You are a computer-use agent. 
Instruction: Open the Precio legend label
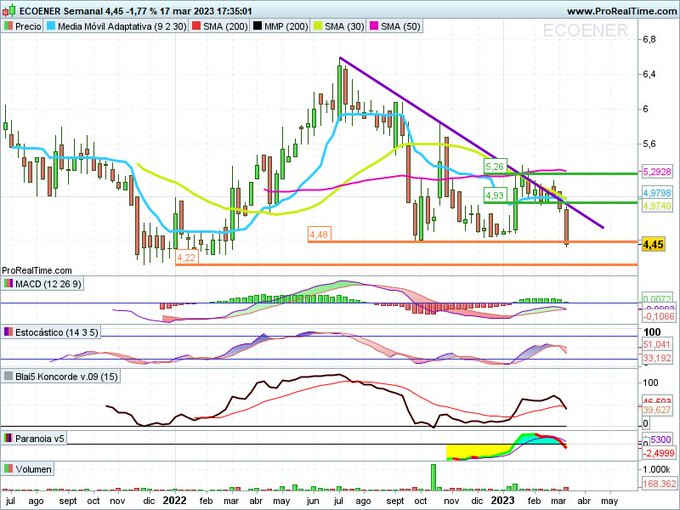click(28, 26)
